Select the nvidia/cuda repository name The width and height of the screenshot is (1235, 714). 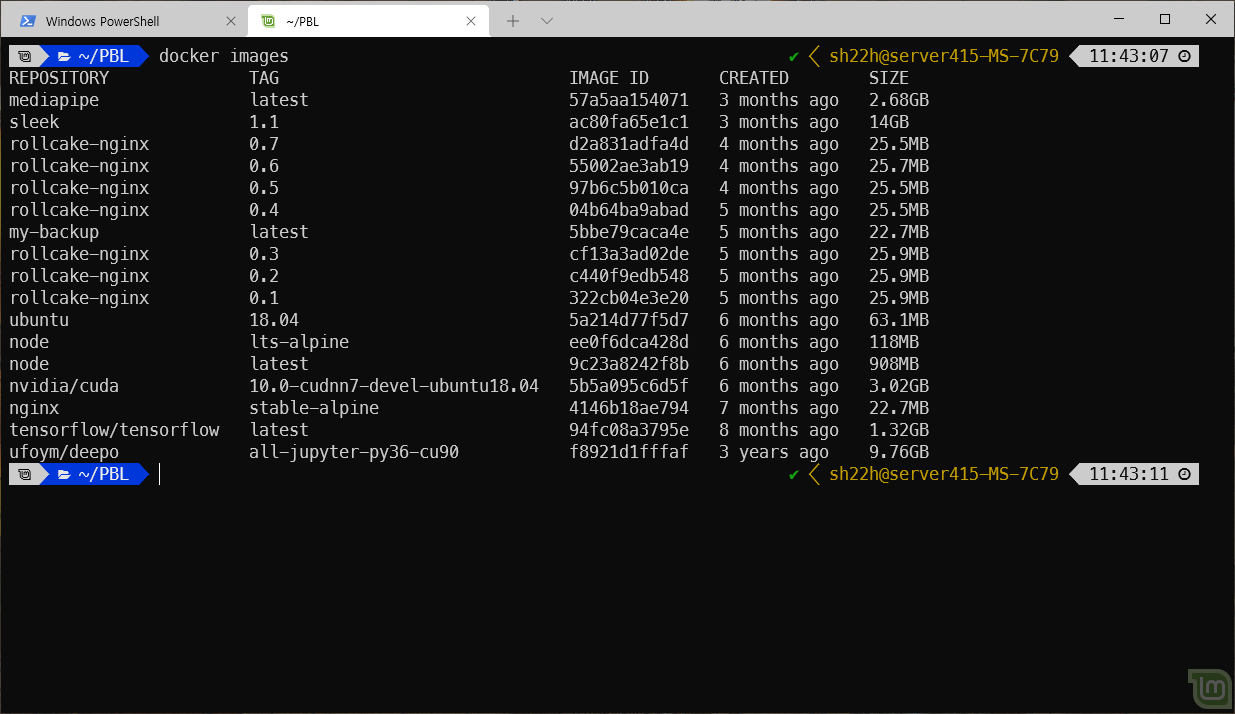point(64,386)
